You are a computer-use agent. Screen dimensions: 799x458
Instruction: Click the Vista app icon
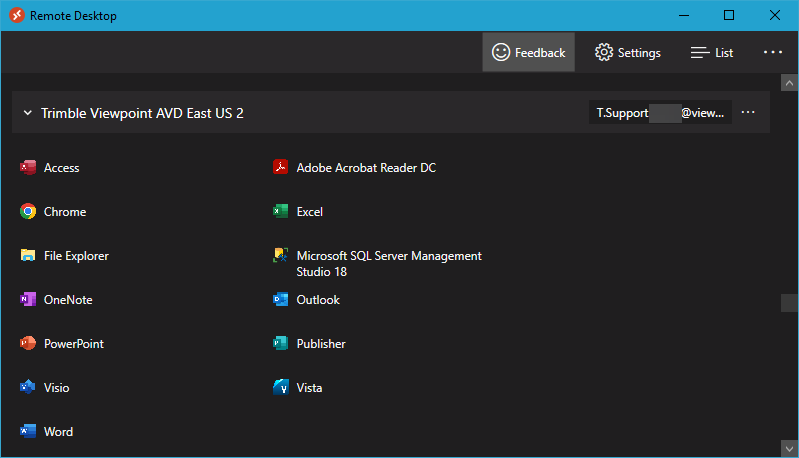(x=280, y=387)
